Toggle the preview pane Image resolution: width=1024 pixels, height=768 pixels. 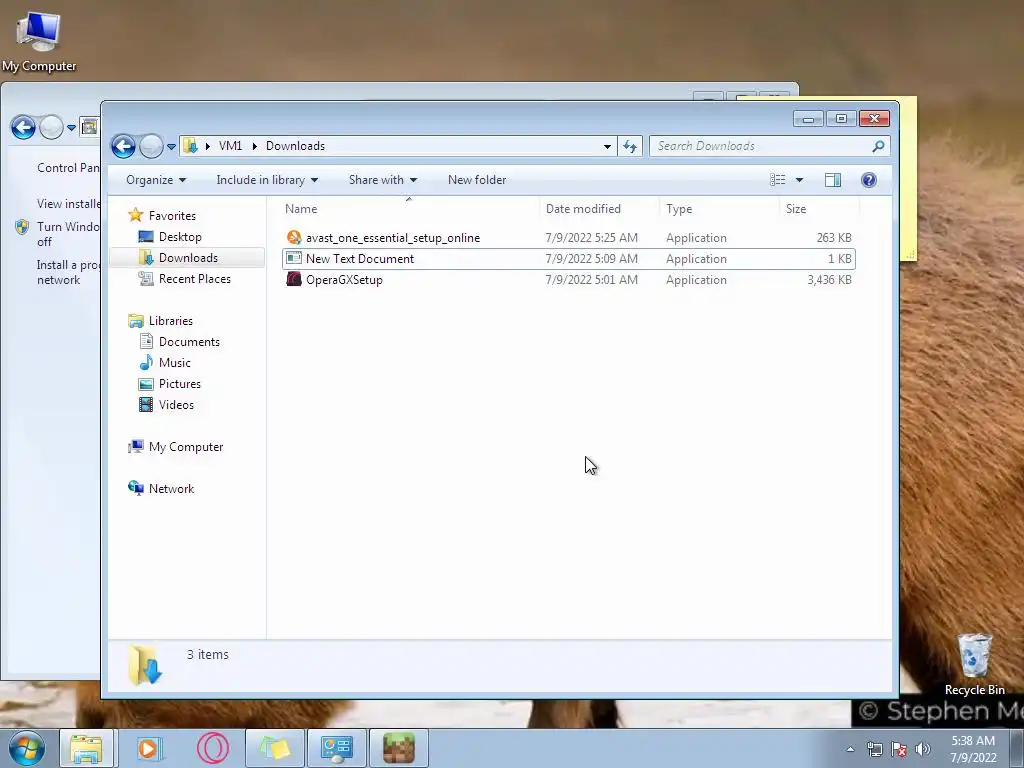[x=833, y=180]
